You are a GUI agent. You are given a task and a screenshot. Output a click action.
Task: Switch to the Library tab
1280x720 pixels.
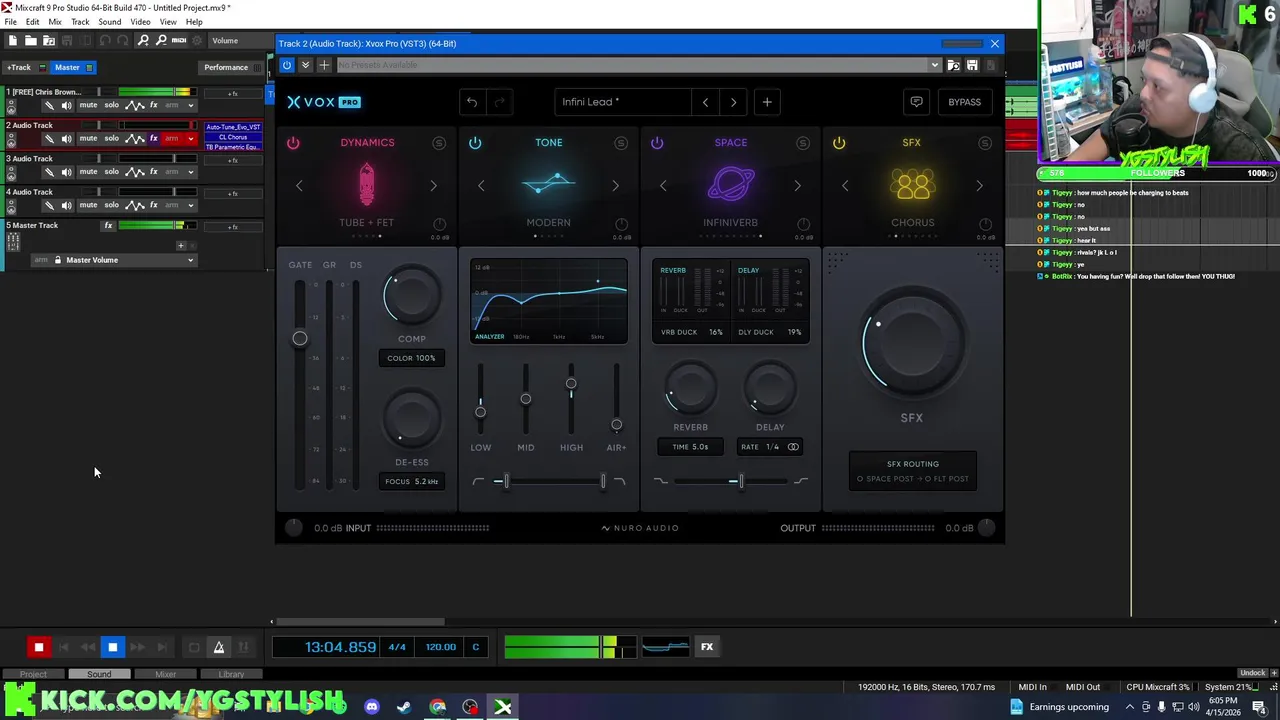pyautogui.click(x=231, y=674)
